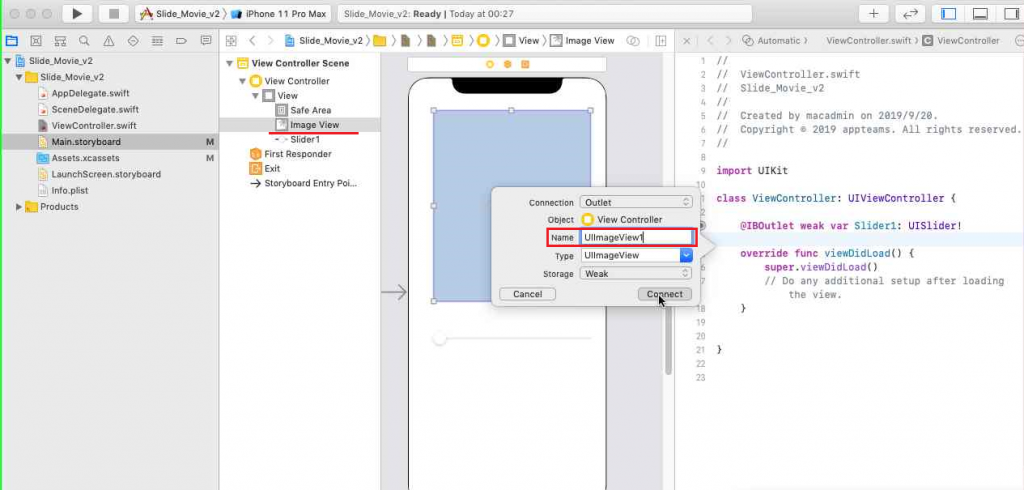Go back in storyboard editor history
1024x490 pixels.
[x=252, y=41]
